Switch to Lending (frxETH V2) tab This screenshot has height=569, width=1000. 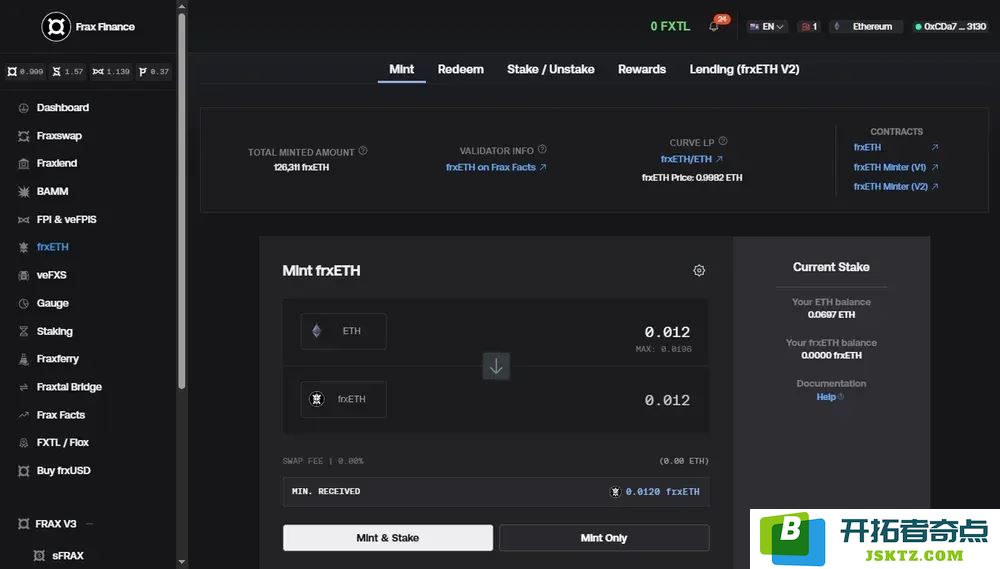pos(744,70)
